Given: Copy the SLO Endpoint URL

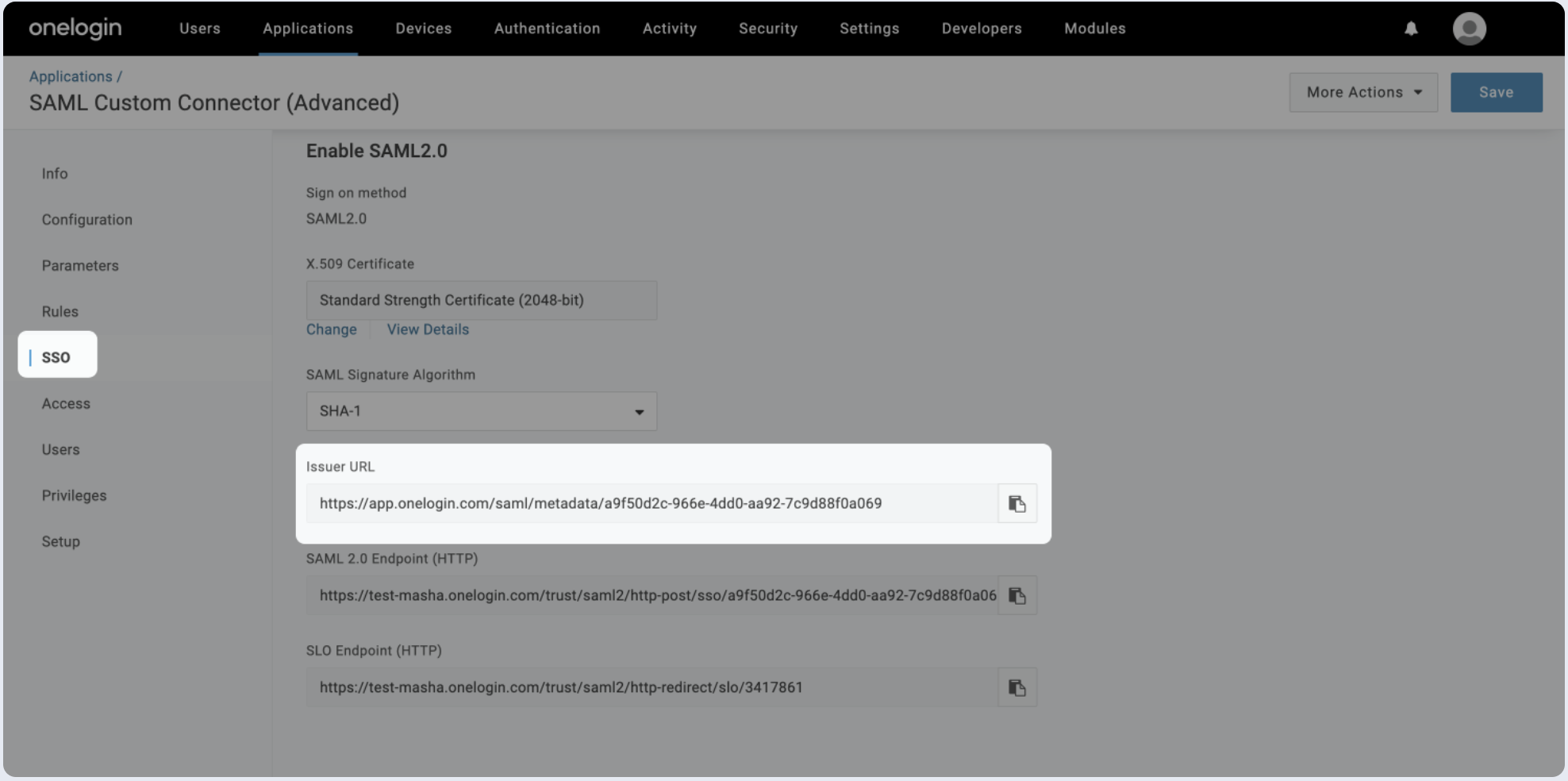Looking at the screenshot, I should coord(1017,687).
